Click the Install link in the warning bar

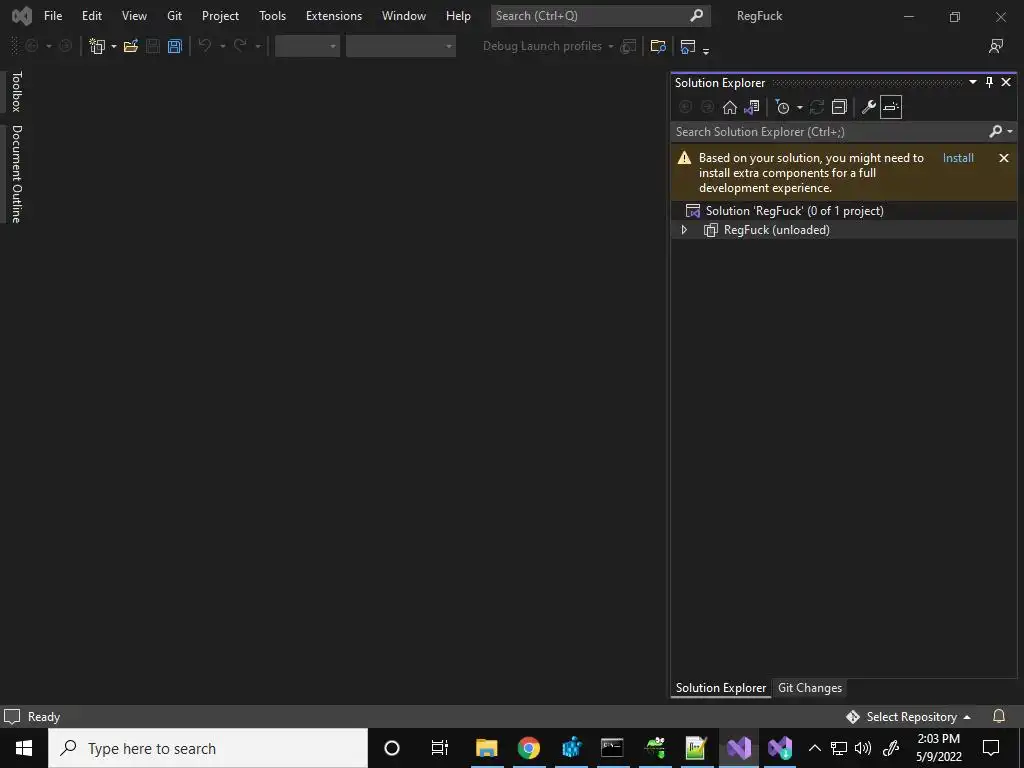point(958,158)
